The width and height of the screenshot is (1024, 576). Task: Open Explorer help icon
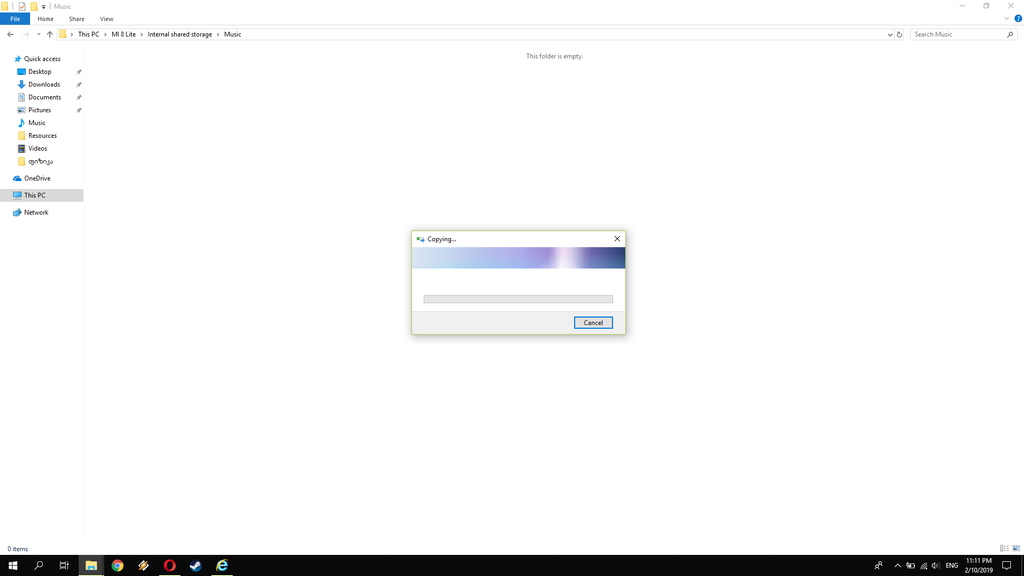tap(1018, 19)
